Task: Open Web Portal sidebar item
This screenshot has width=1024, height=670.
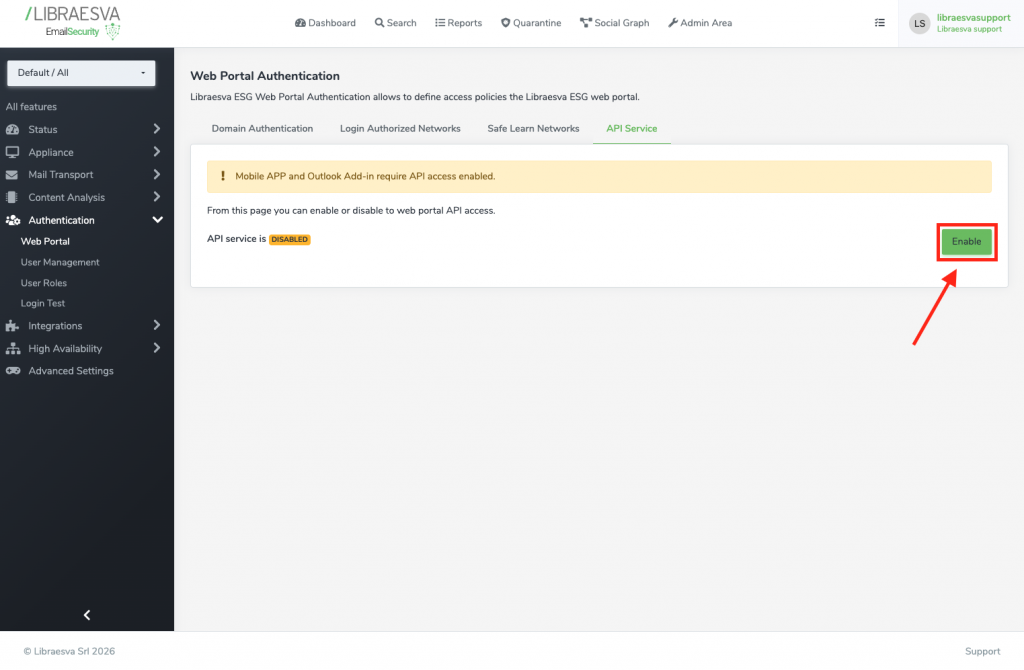Action: point(45,242)
